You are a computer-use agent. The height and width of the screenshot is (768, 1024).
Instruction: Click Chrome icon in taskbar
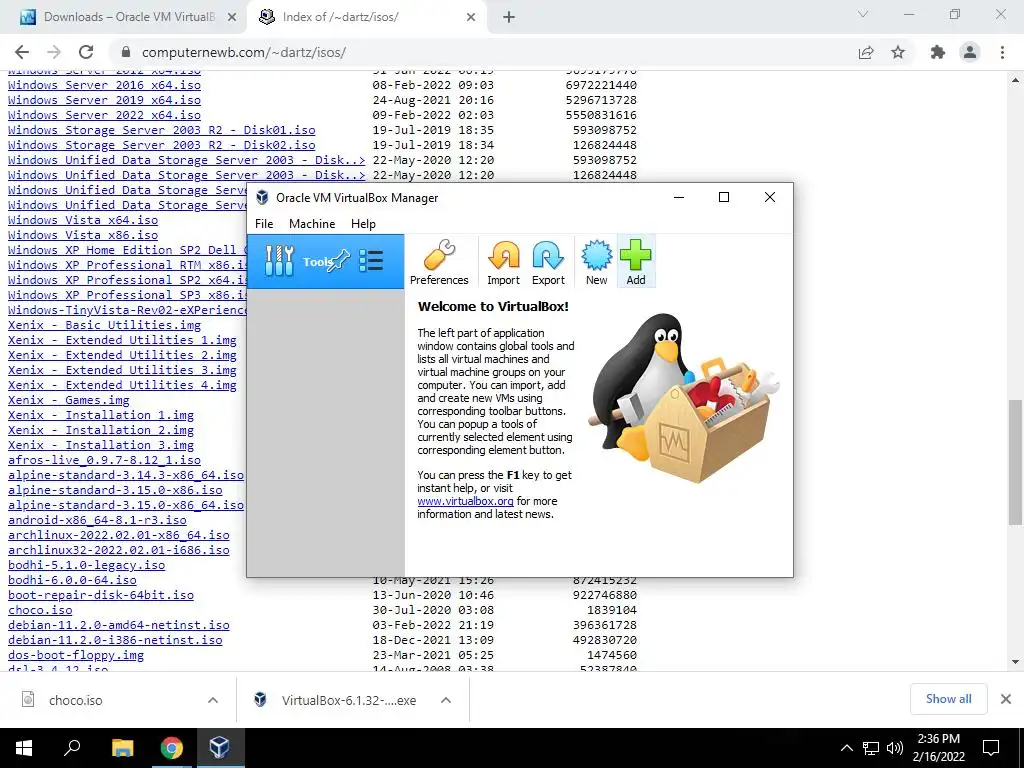[171, 748]
